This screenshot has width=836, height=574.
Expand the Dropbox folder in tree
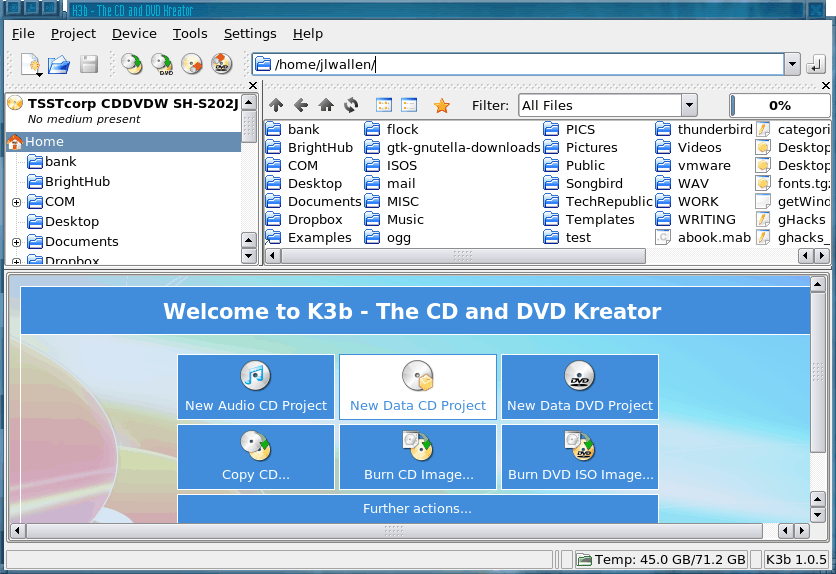click(17, 261)
